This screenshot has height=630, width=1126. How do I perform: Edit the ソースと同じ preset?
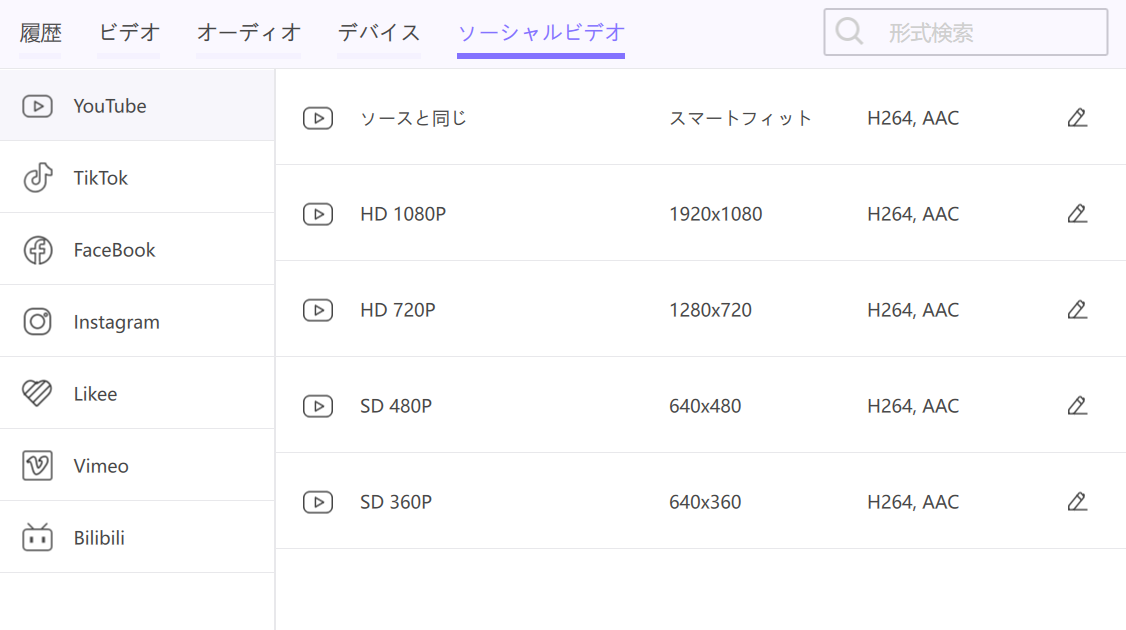pos(1076,118)
